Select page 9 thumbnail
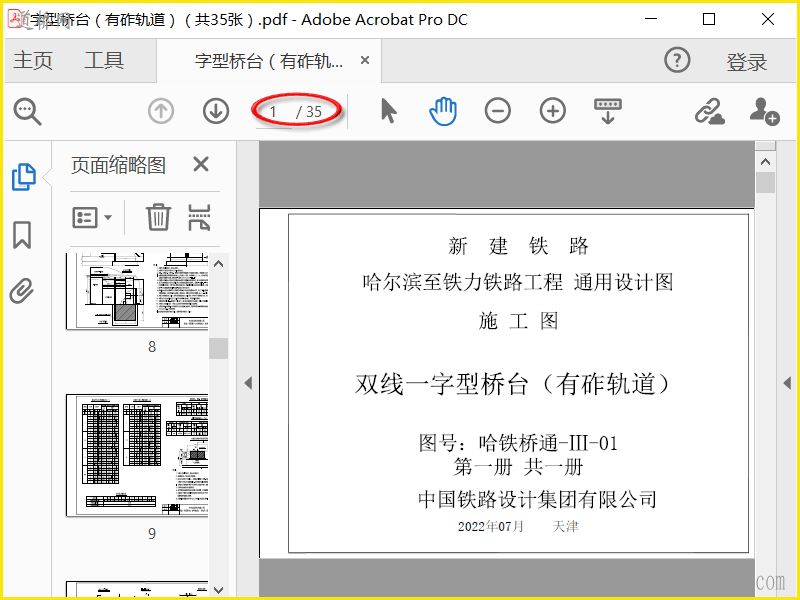Image resolution: width=800 pixels, height=600 pixels. click(x=137, y=455)
